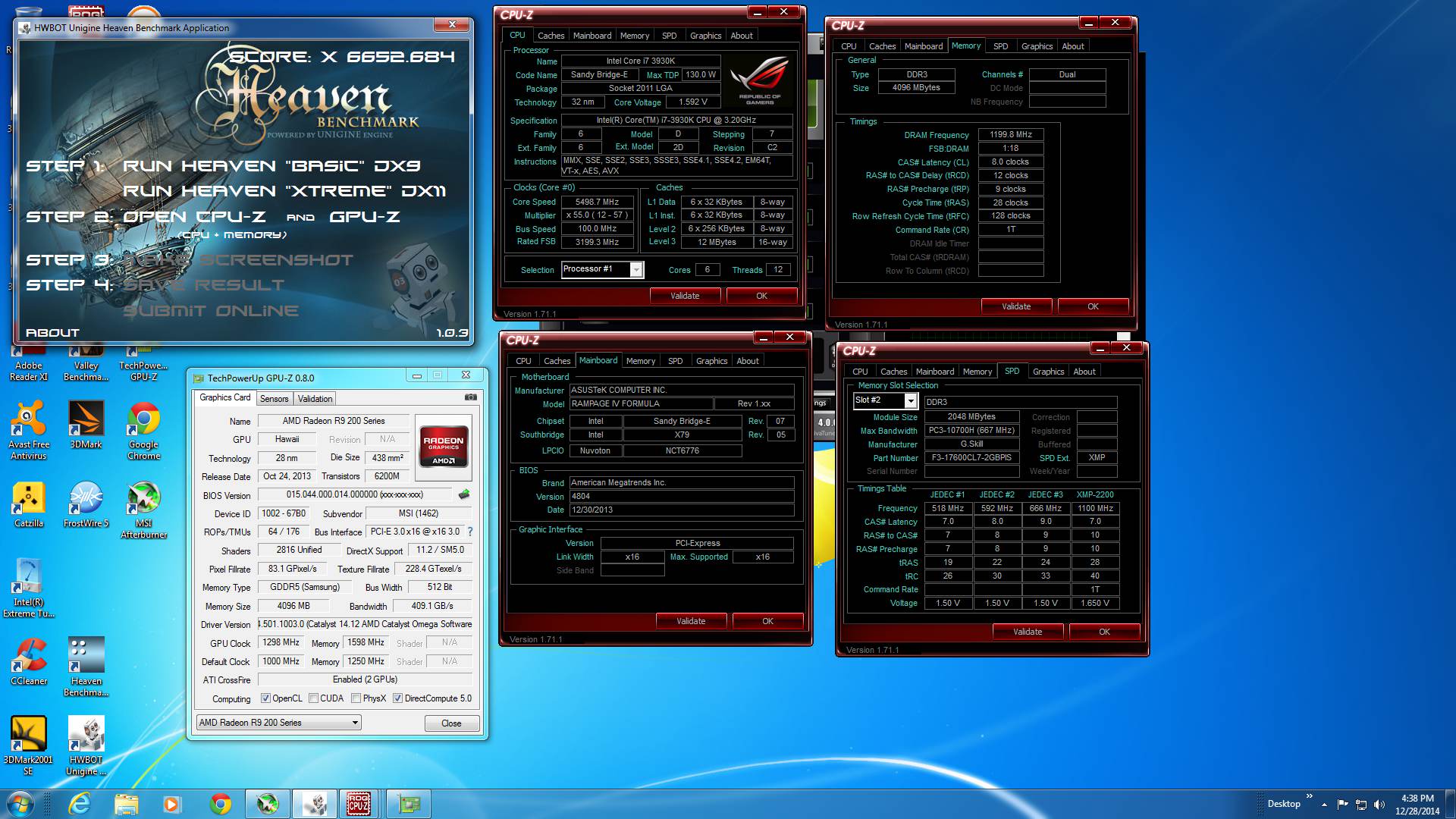Select Part Number F3-17600CL7-2GBPIS field
The width and height of the screenshot is (1456, 819).
(971, 458)
